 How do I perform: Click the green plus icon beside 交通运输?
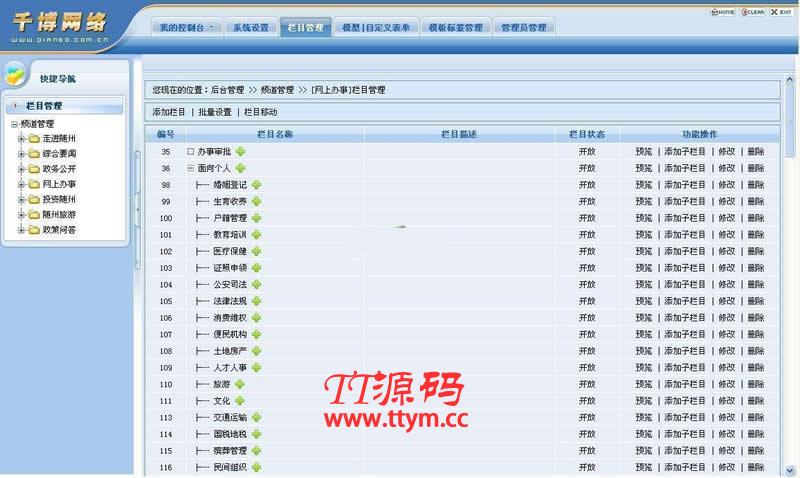coord(256,417)
